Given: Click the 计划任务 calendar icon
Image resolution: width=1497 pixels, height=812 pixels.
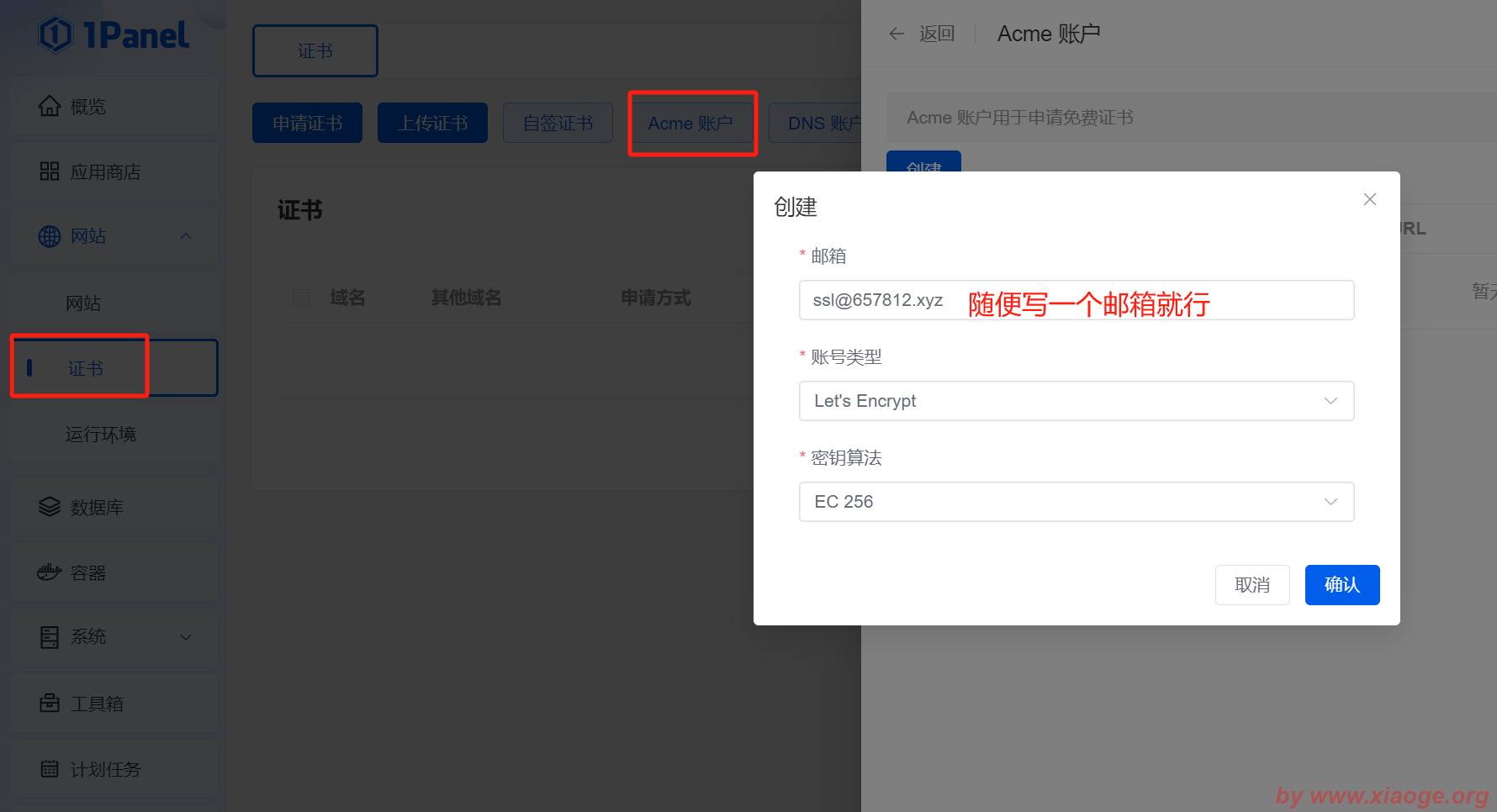Looking at the screenshot, I should pos(50,768).
